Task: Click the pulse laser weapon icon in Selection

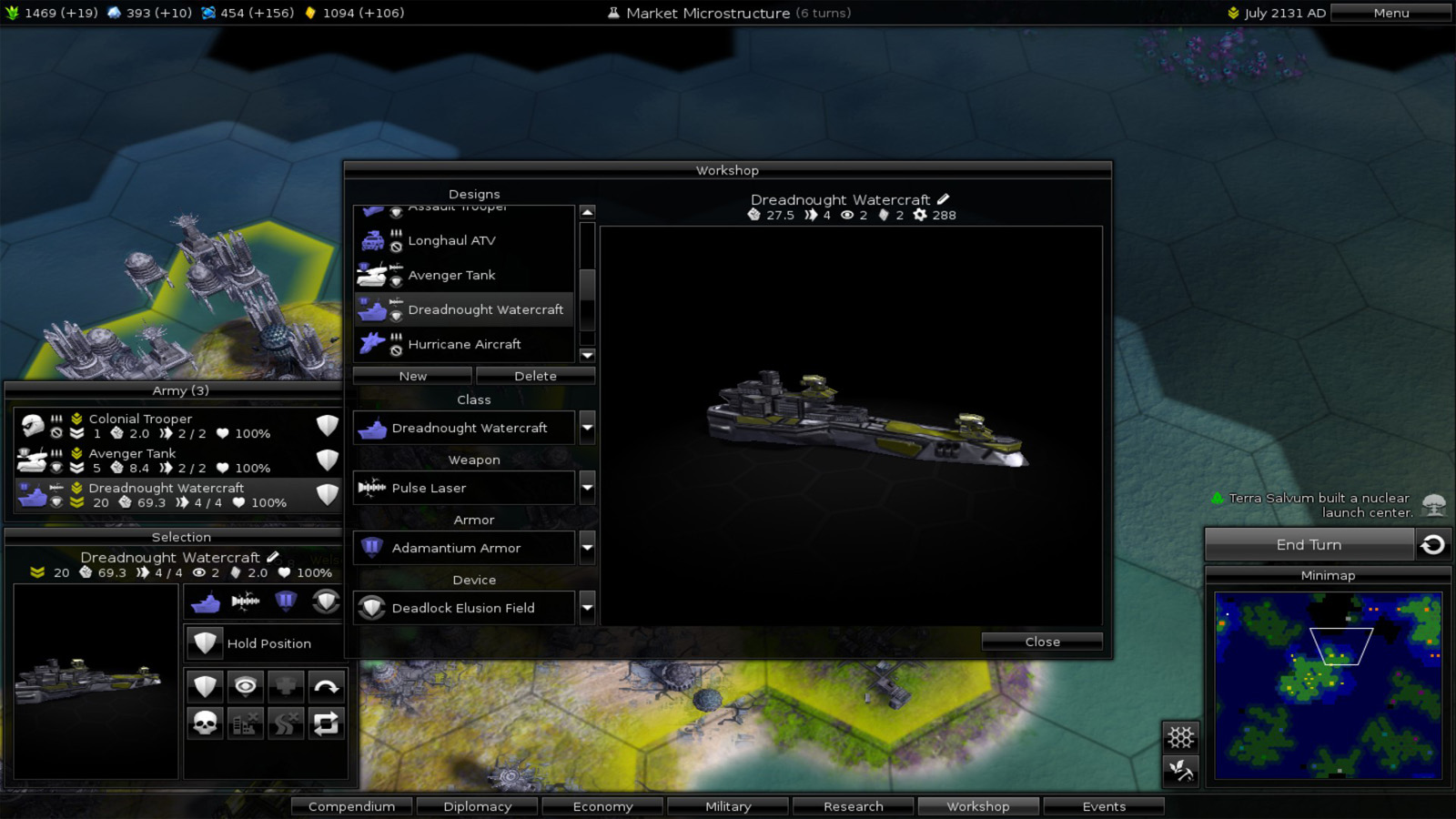Action: pyautogui.click(x=245, y=602)
